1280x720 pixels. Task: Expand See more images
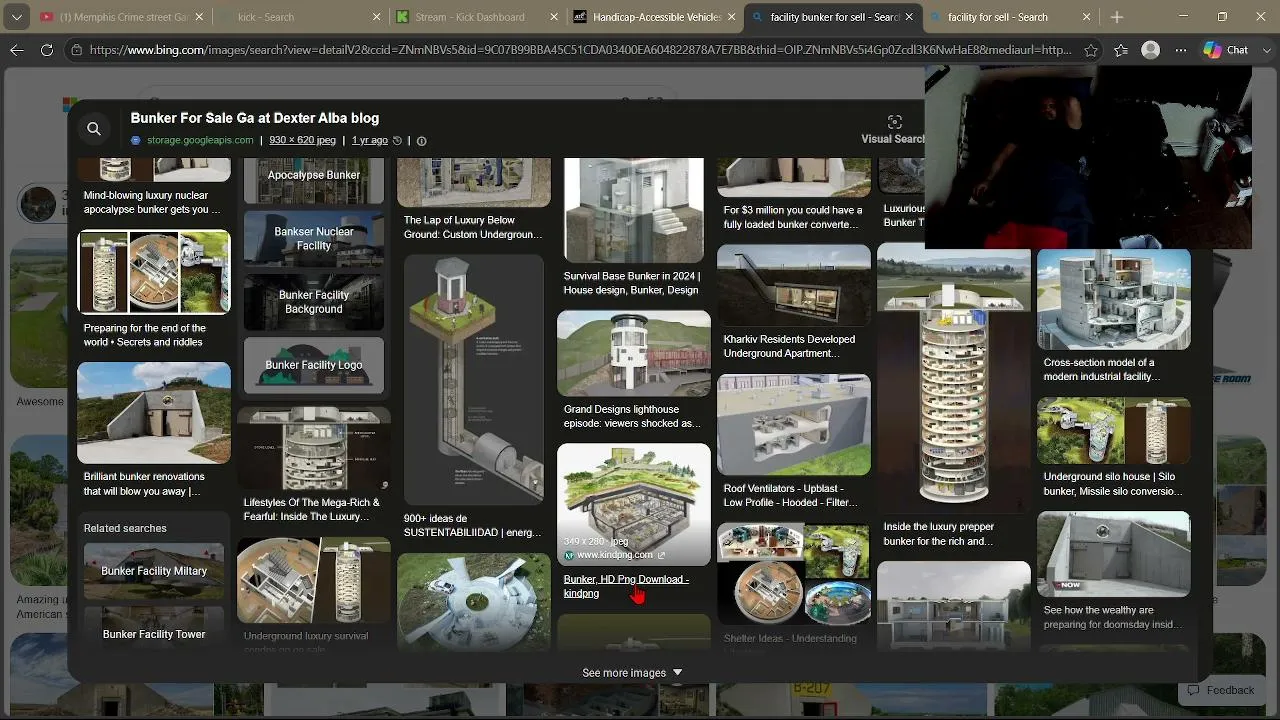[x=632, y=673]
